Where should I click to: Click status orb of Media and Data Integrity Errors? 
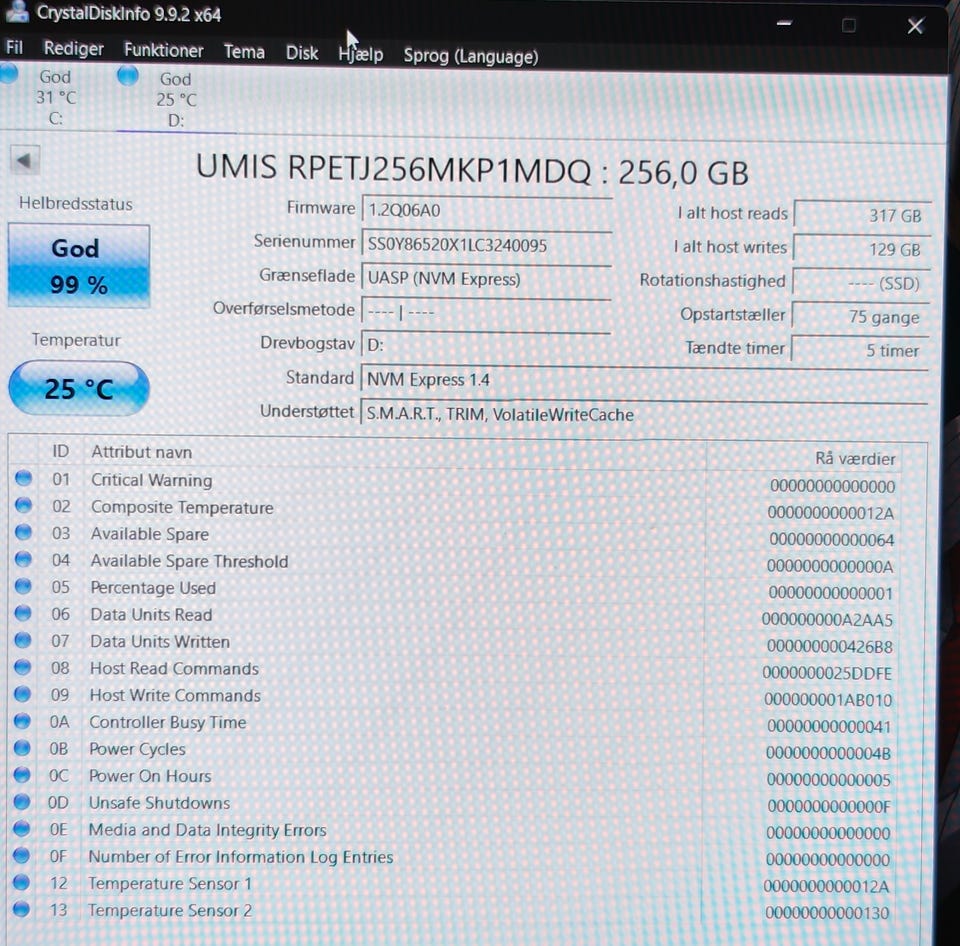click(x=21, y=828)
